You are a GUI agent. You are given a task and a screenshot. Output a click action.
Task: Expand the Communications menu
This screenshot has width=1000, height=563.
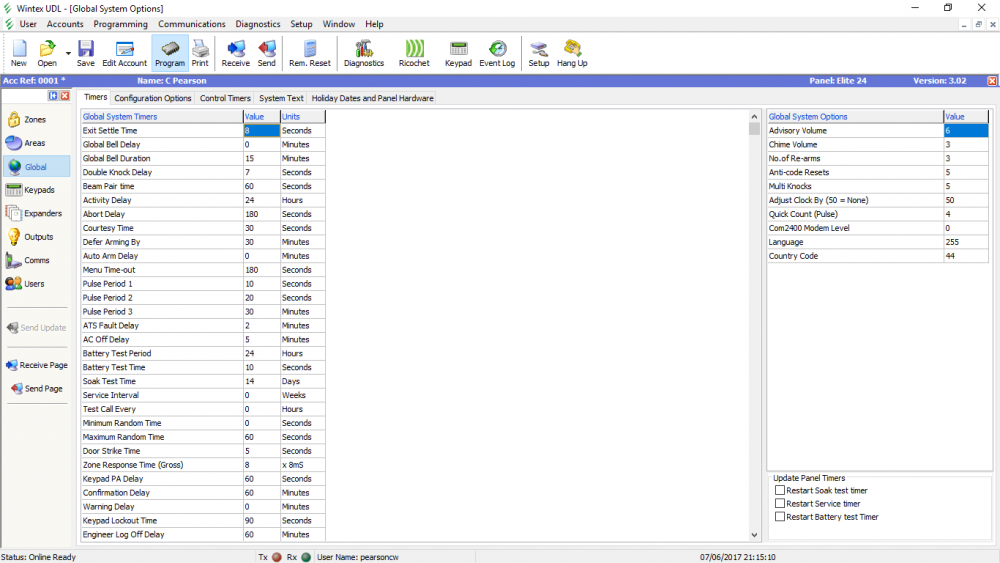[192, 24]
